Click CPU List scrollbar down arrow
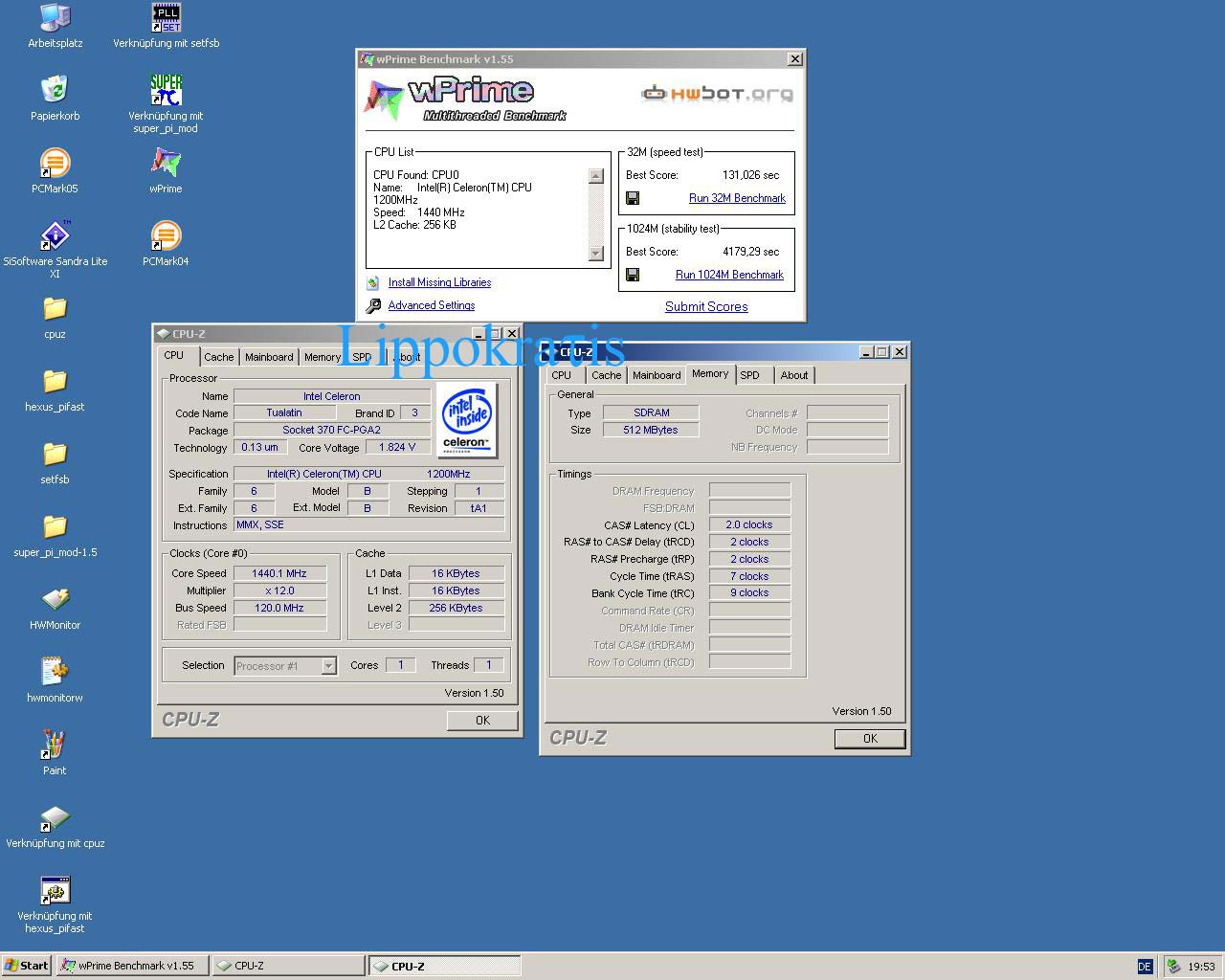Image resolution: width=1225 pixels, height=980 pixels. [596, 254]
